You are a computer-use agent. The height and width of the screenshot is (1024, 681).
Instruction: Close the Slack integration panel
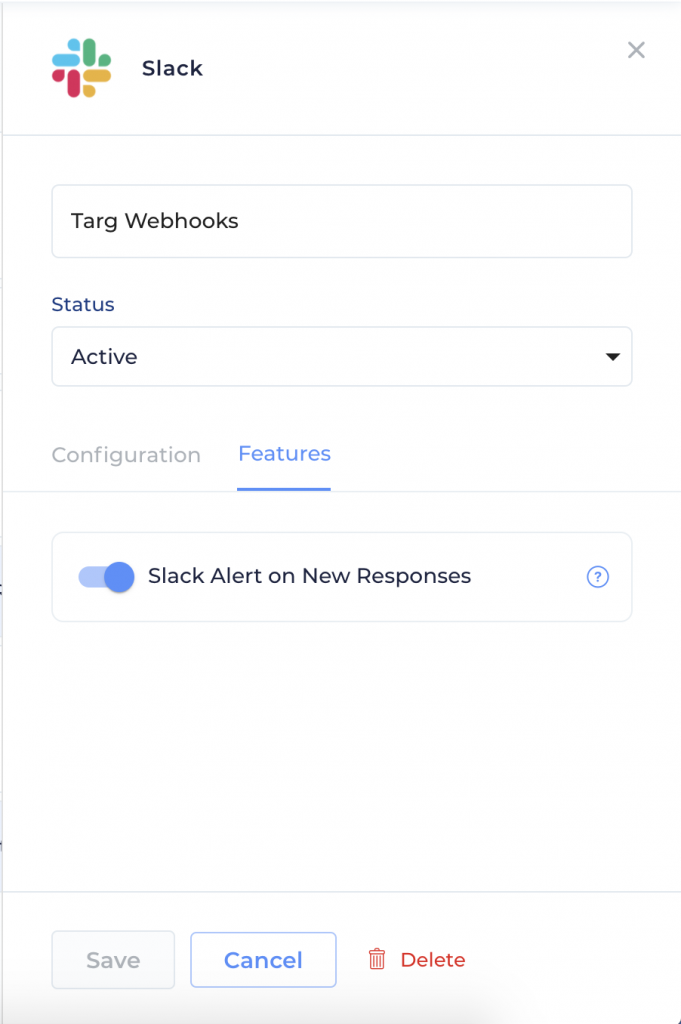pos(636,50)
